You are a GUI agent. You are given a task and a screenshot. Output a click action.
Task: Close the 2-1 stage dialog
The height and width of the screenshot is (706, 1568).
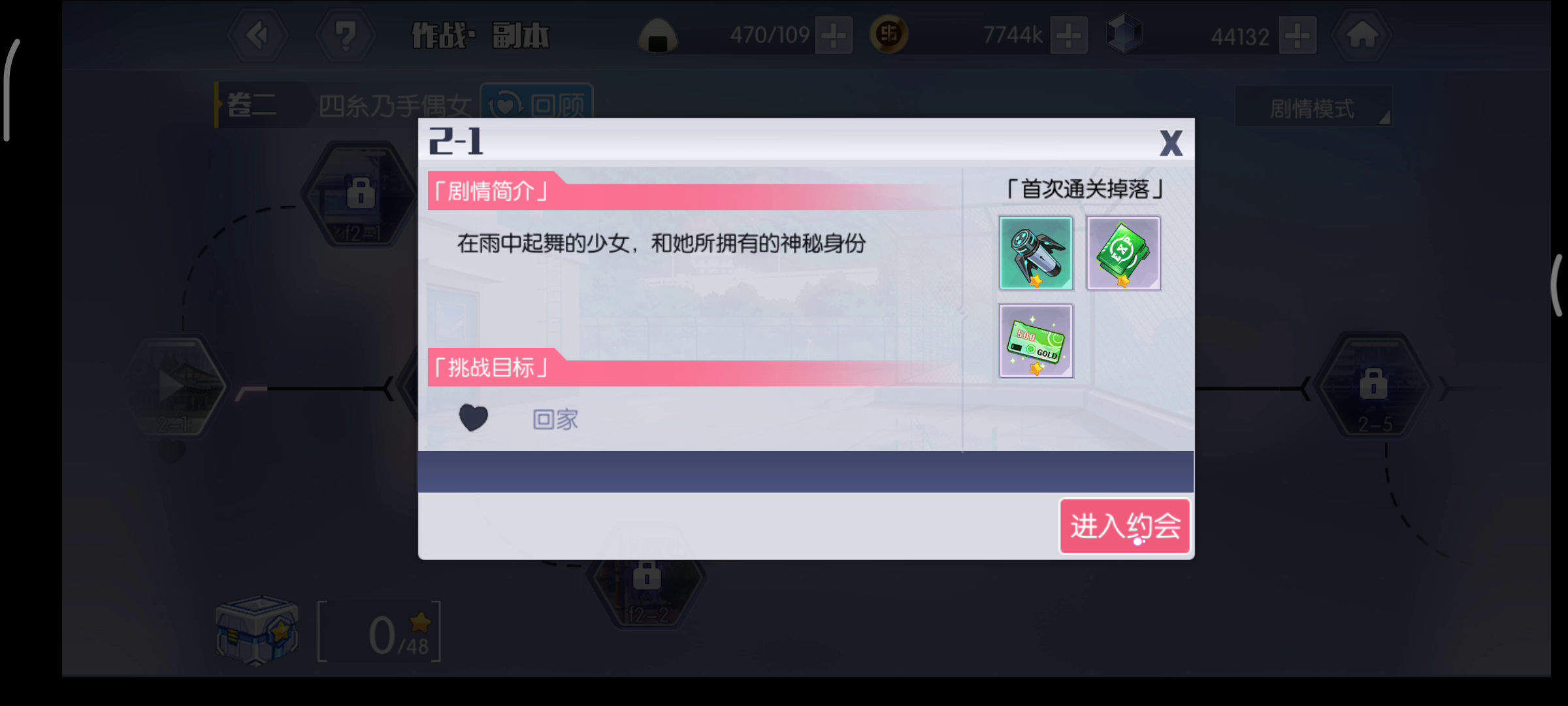pyautogui.click(x=1171, y=143)
